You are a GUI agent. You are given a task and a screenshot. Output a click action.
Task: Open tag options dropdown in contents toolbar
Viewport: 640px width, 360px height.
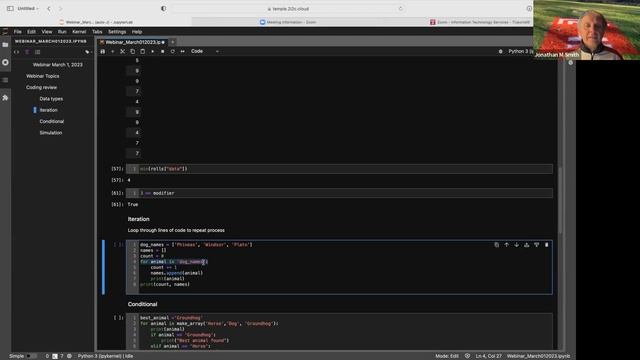click(88, 52)
